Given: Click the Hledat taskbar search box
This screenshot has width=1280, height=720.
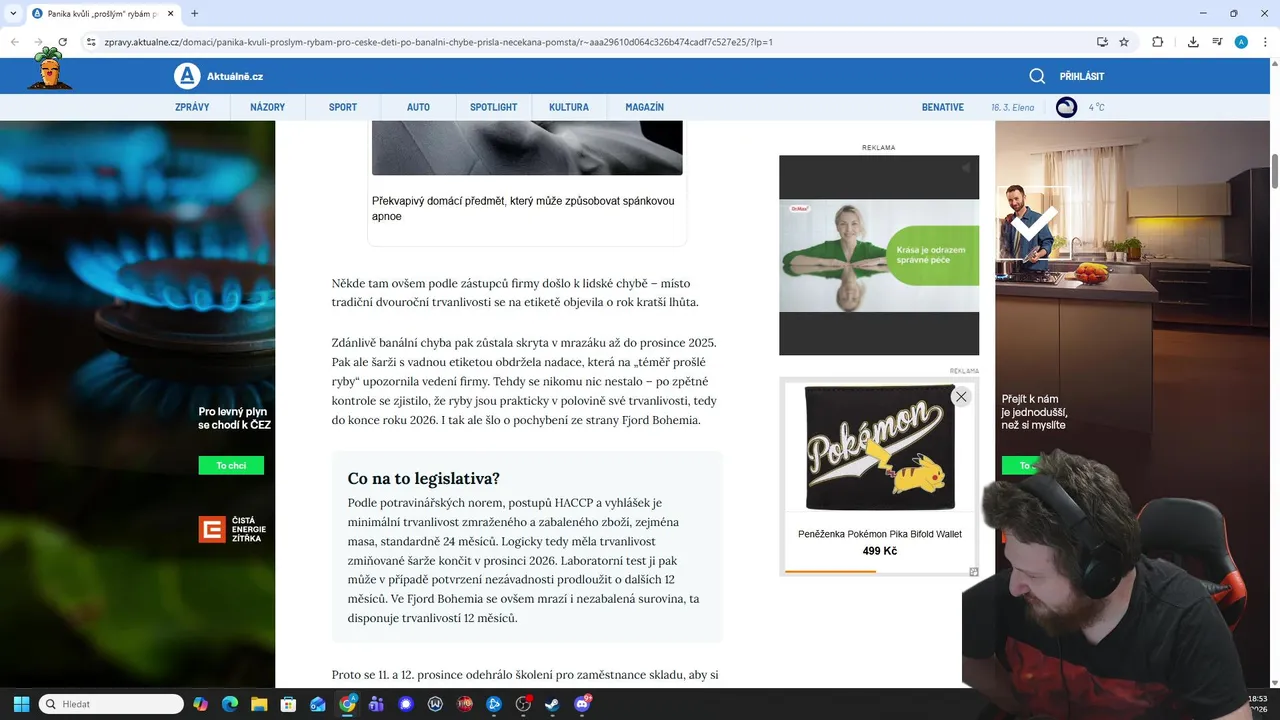Looking at the screenshot, I should coord(111,704).
